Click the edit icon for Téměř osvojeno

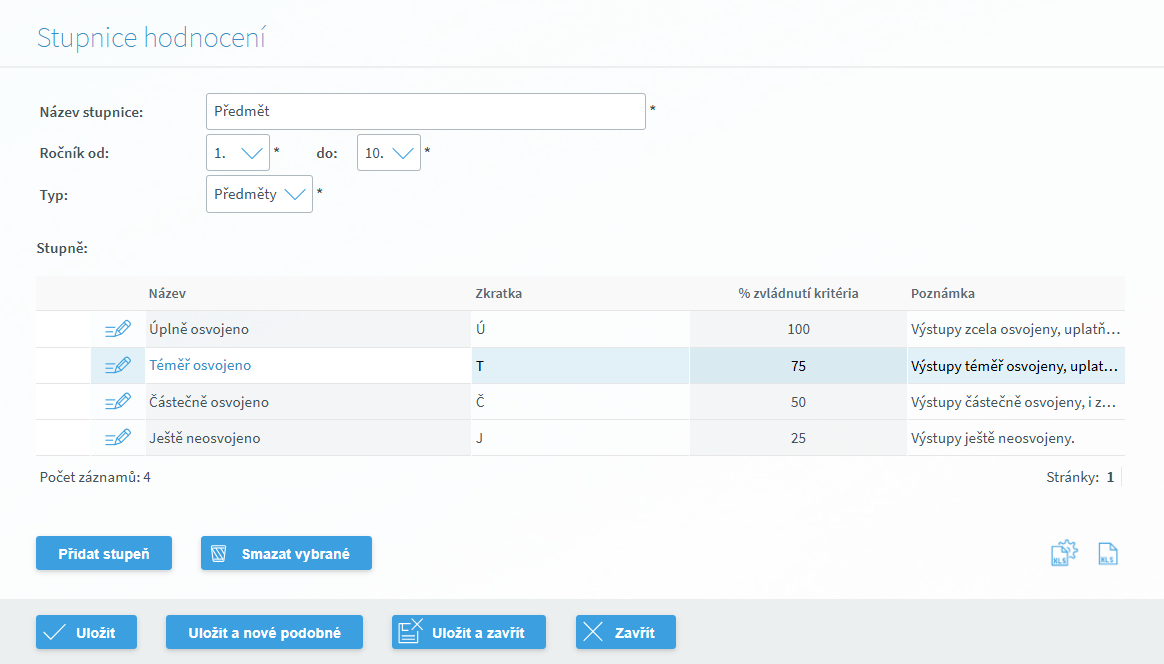coord(118,365)
